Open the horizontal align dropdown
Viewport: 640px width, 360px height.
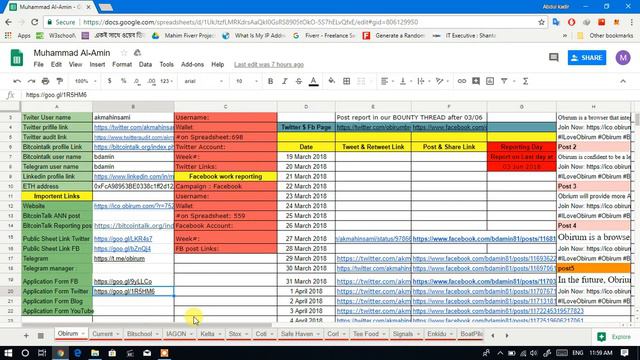(x=387, y=81)
